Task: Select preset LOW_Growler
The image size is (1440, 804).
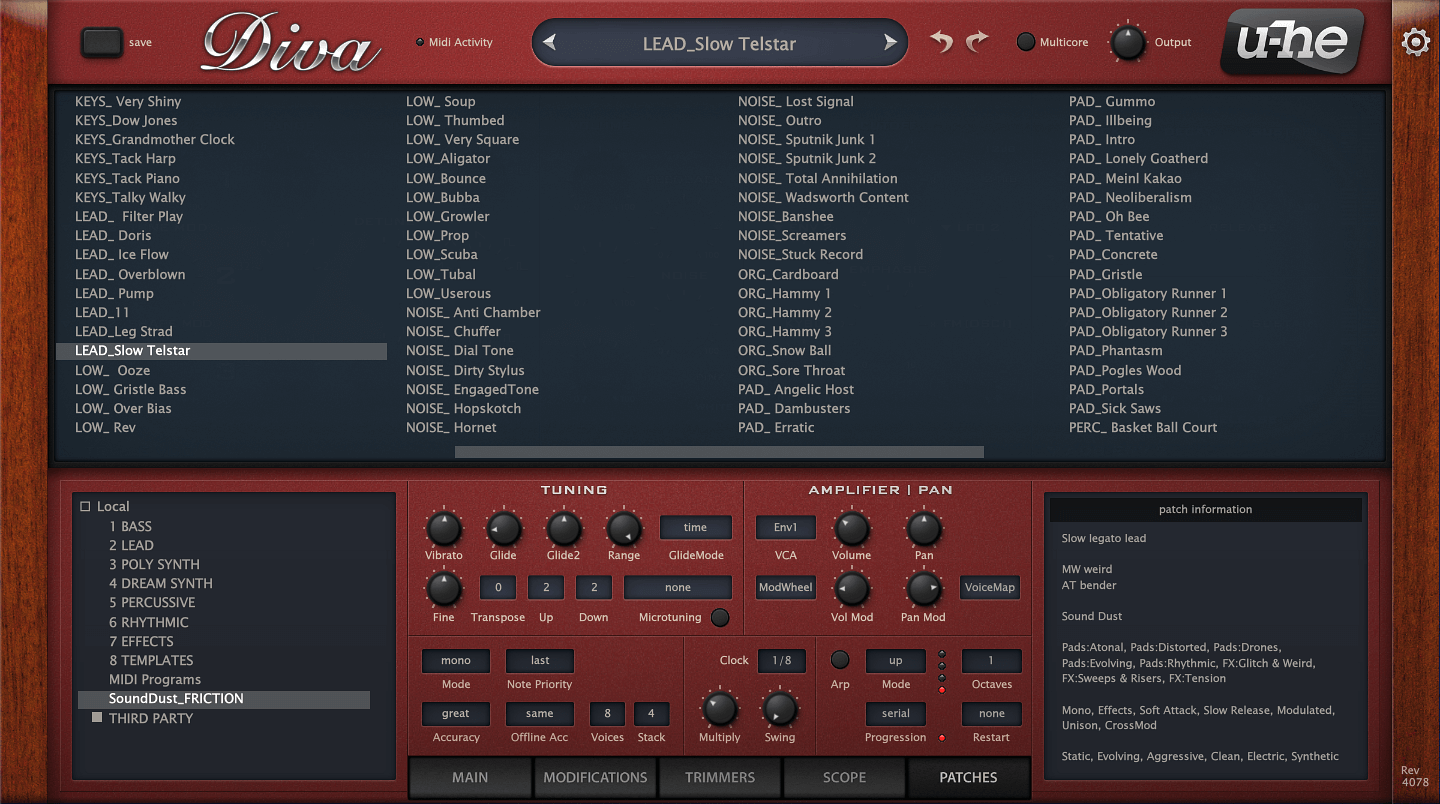Action: (448, 216)
